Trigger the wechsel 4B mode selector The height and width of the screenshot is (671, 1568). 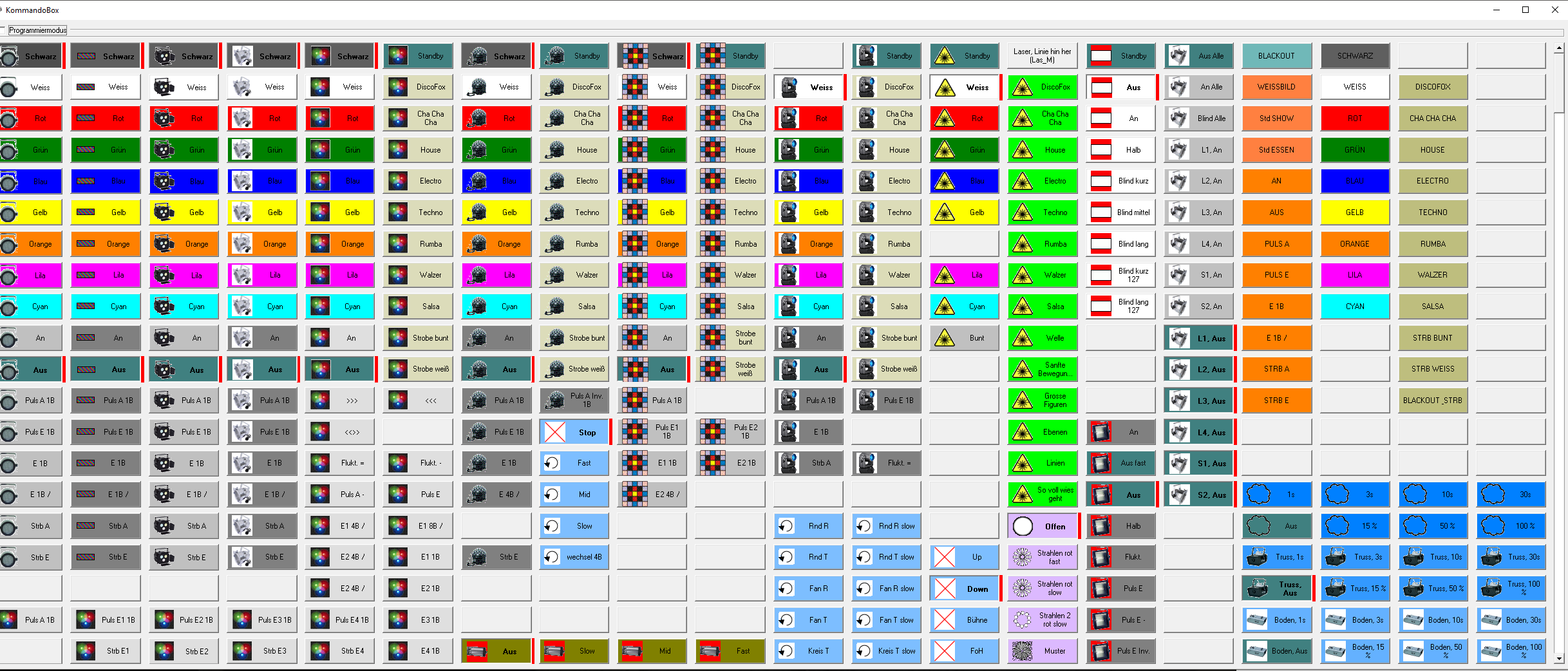click(x=574, y=557)
